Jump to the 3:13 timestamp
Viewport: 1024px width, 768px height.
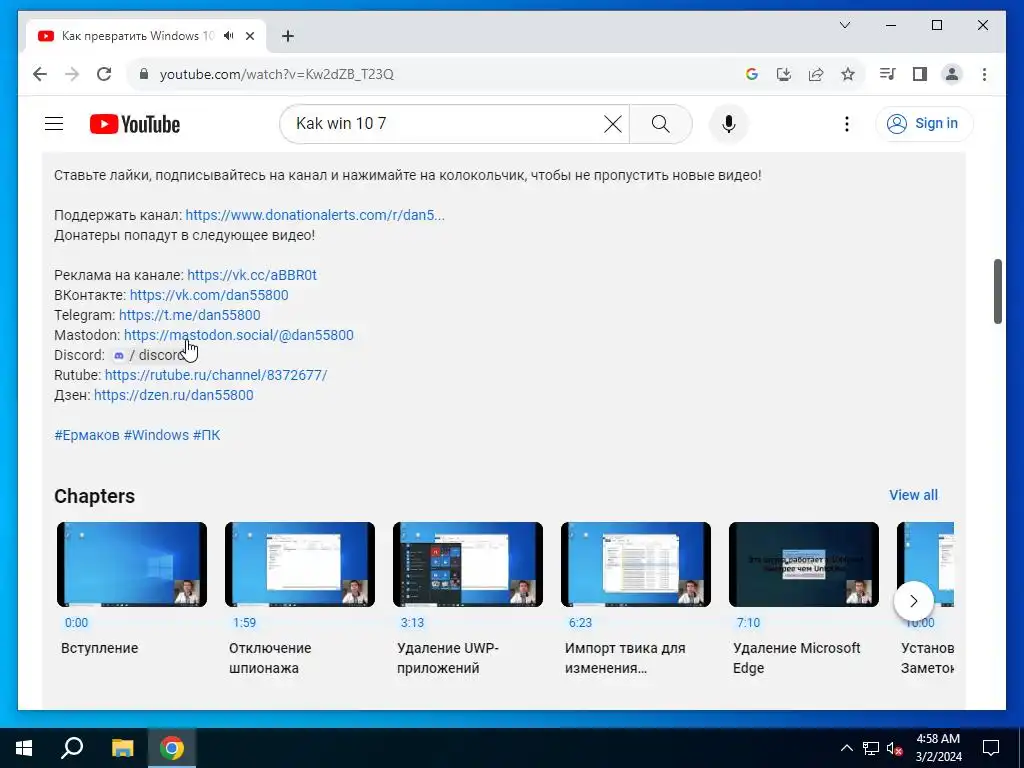tap(412, 622)
